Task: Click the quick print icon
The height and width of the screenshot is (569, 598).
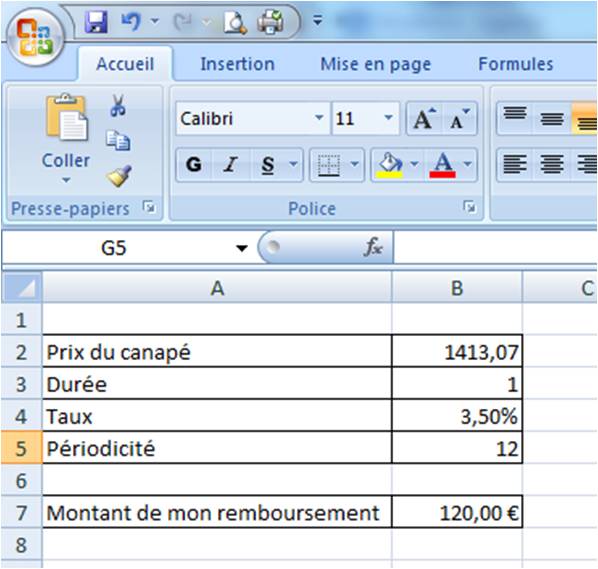Action: coord(270,22)
